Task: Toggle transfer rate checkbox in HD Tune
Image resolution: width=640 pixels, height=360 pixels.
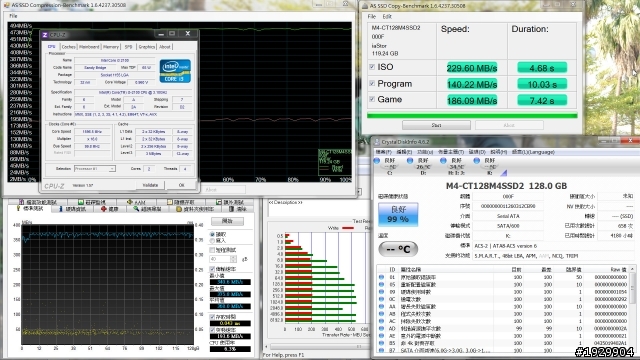Action: pos(212,269)
